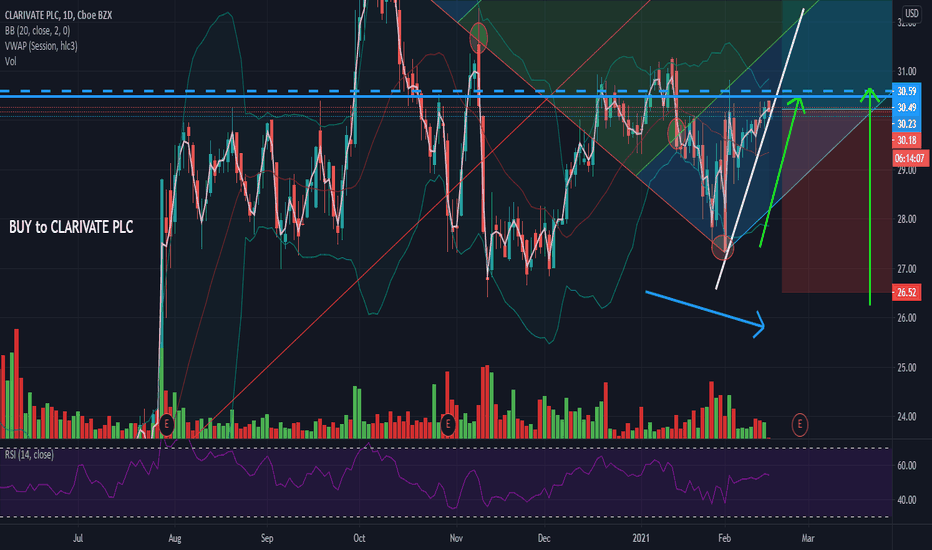This screenshot has width=932, height=550.
Task: Open the earnings marker near November
Action: click(x=448, y=425)
